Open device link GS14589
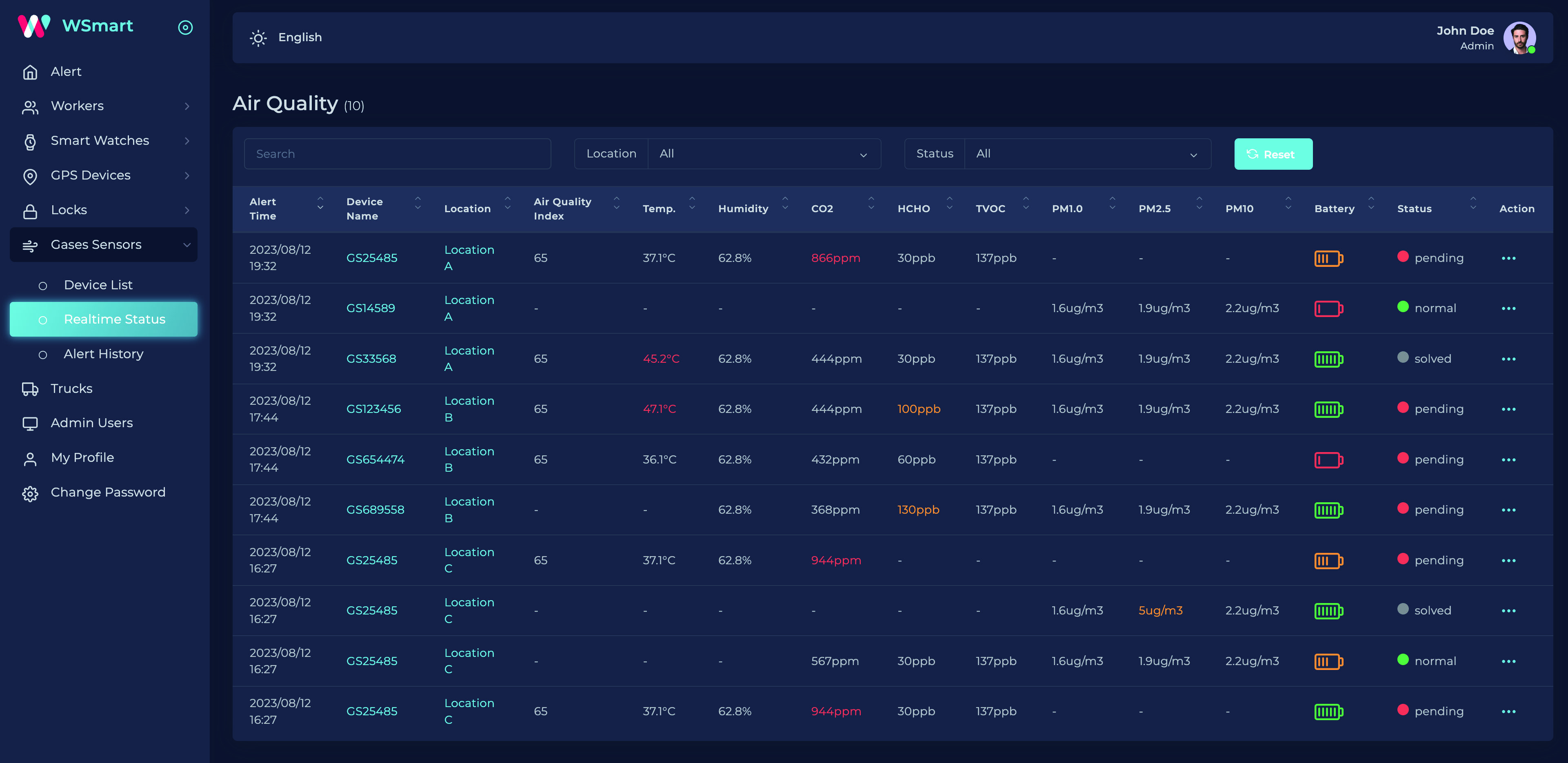The image size is (1568, 763). pos(370,308)
